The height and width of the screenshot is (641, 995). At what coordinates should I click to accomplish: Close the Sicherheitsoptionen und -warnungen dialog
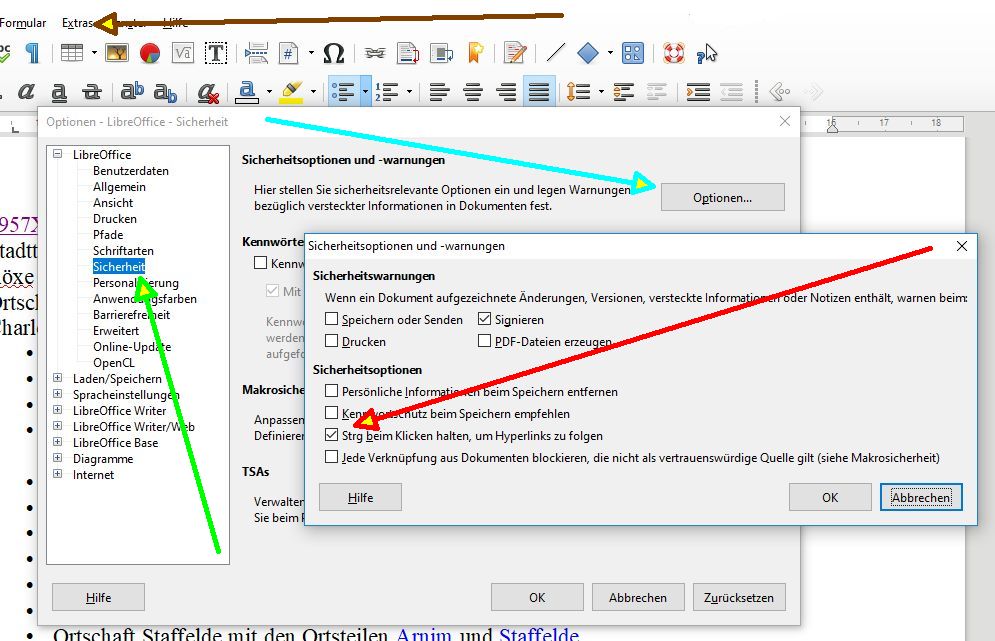tap(962, 246)
